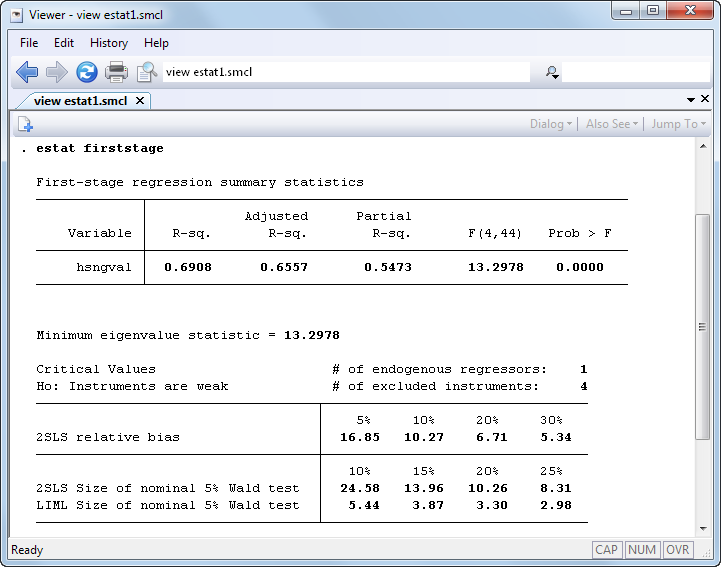The height and width of the screenshot is (567, 721).
Task: Print the viewer contents
Action: point(116,72)
